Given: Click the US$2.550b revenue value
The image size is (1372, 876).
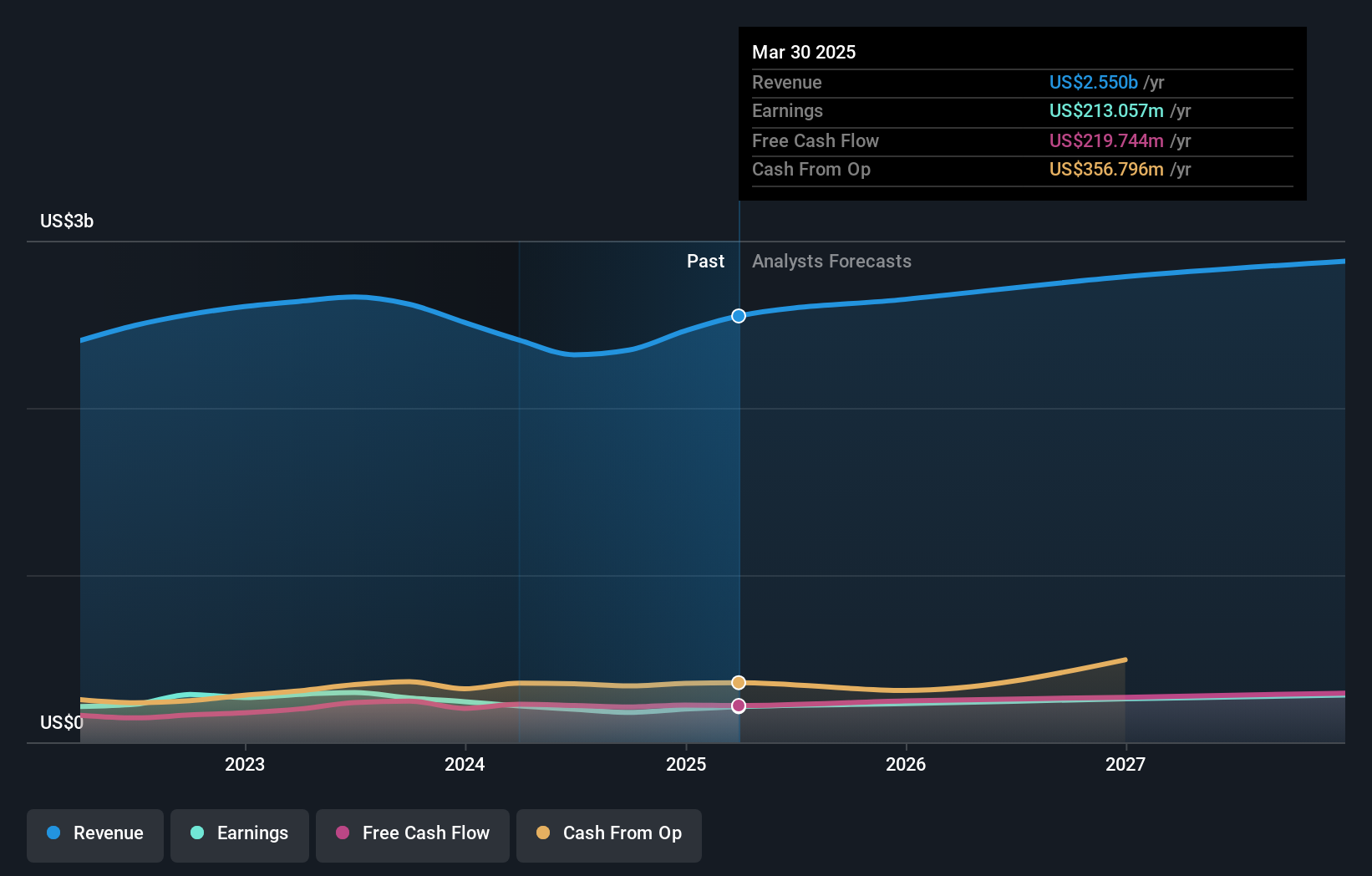Looking at the screenshot, I should click(1094, 82).
